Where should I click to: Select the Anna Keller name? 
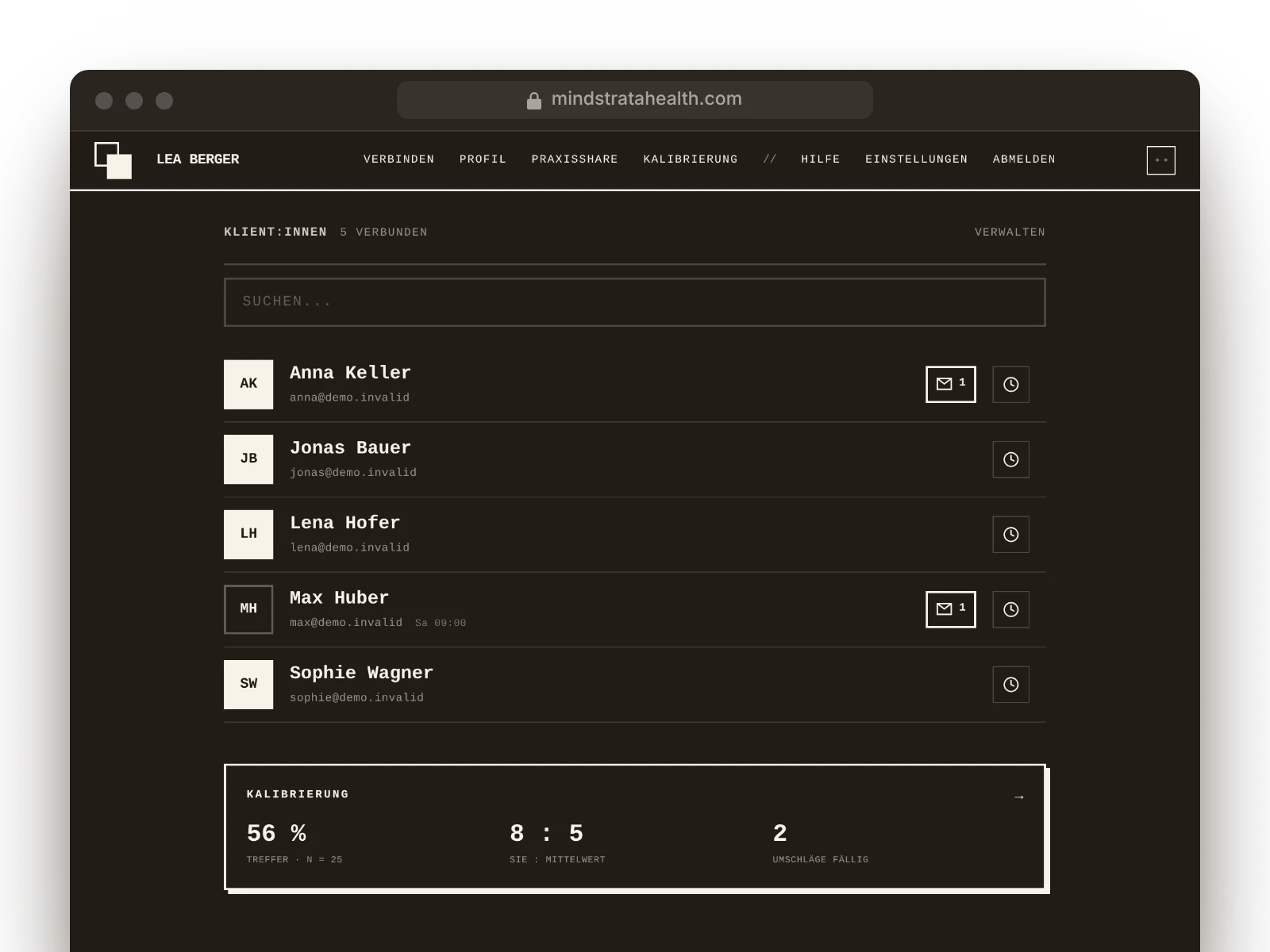tap(350, 373)
